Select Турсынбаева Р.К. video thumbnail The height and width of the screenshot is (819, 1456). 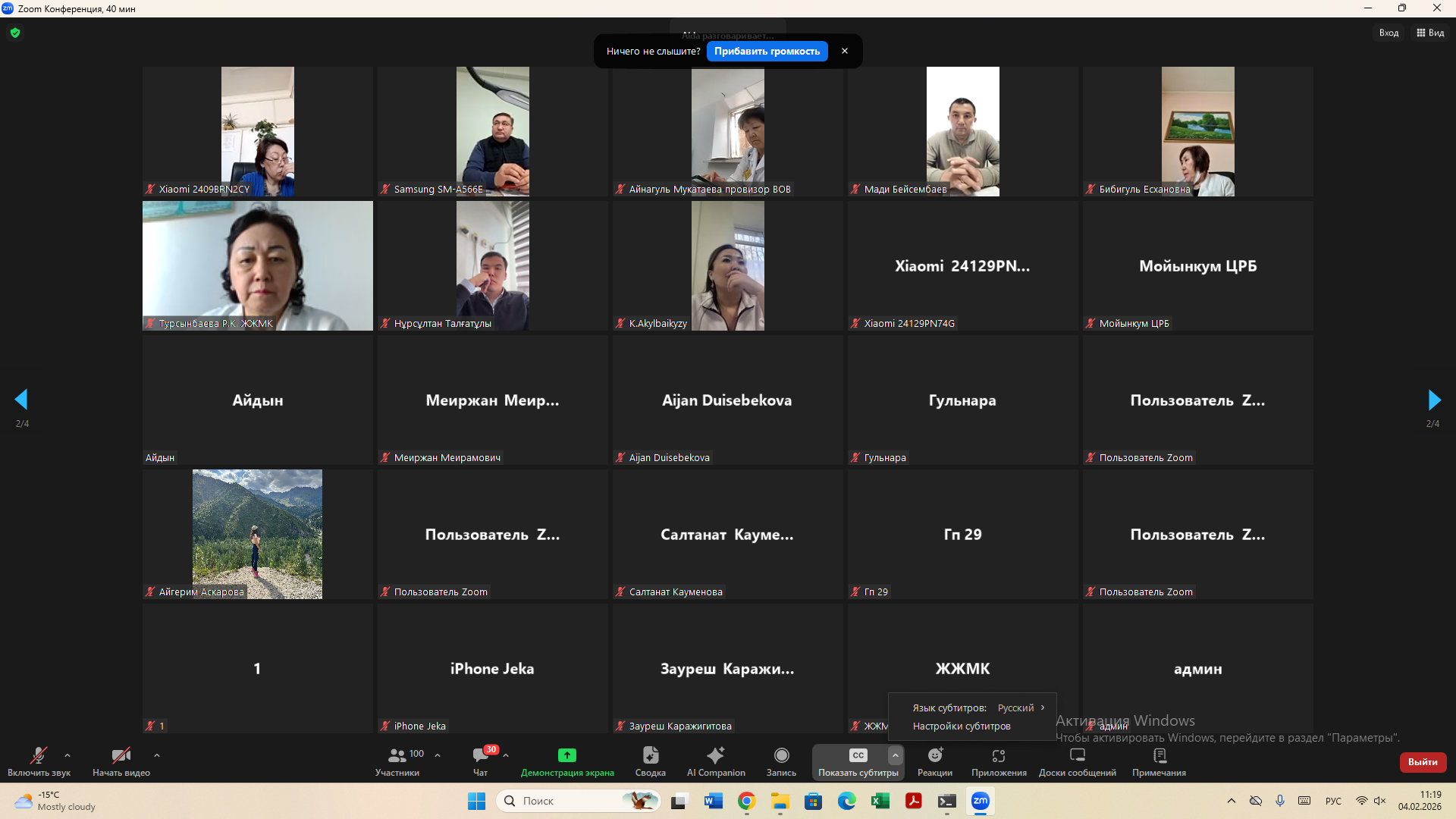[258, 265]
